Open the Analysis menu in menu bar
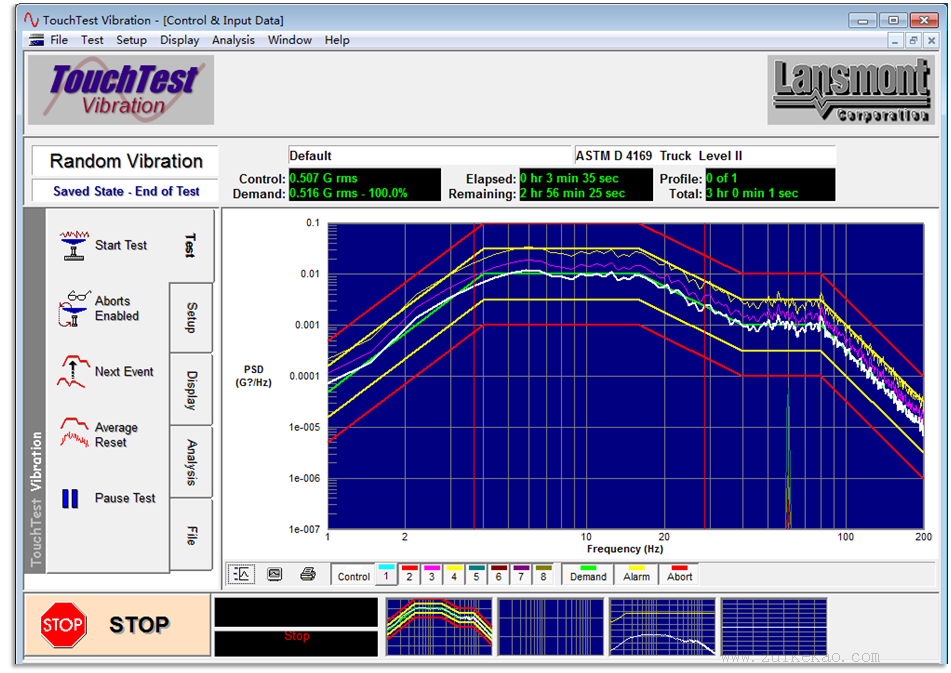951x673 pixels. [x=233, y=40]
